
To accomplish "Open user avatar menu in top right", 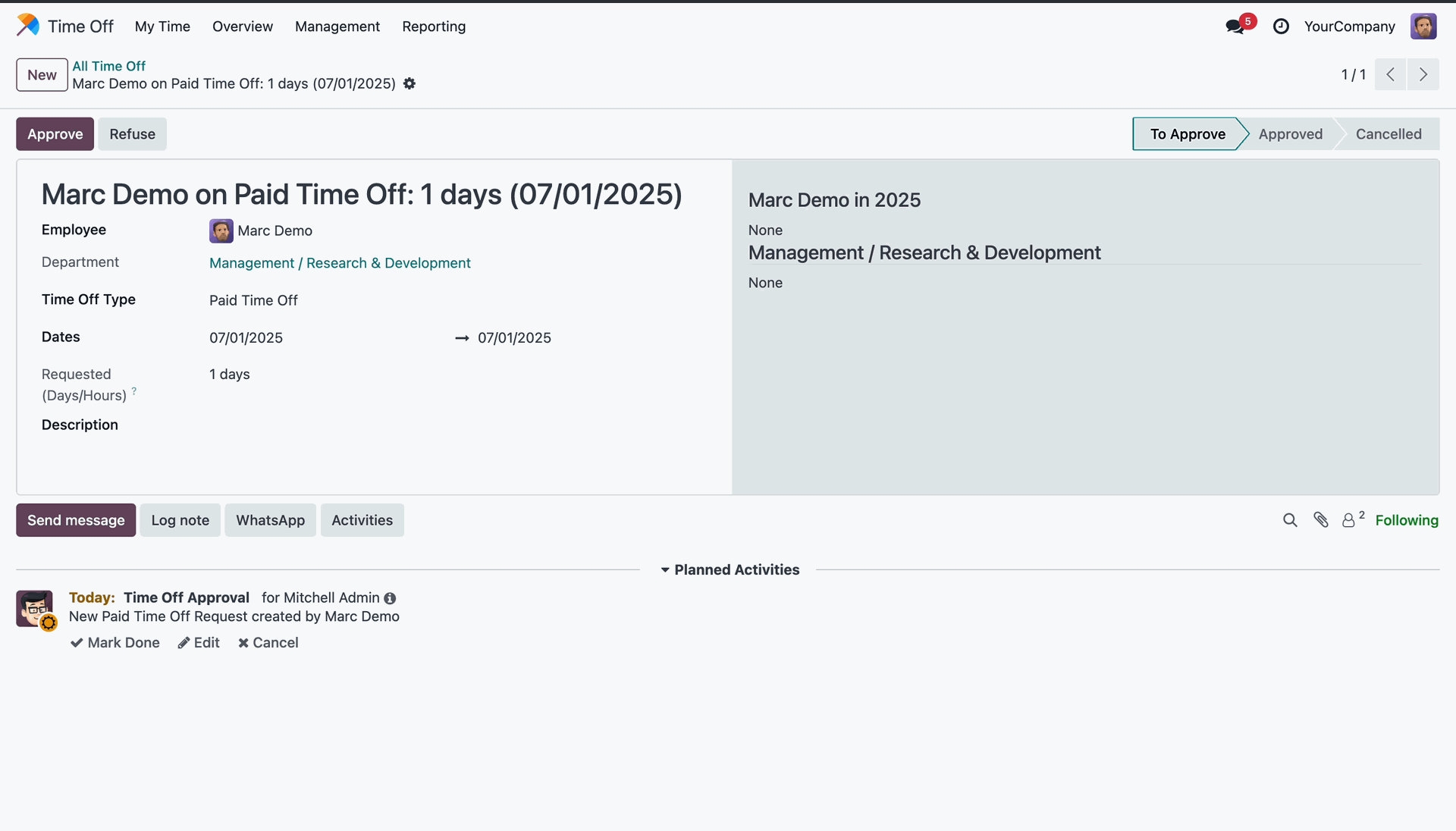I will tap(1423, 27).
